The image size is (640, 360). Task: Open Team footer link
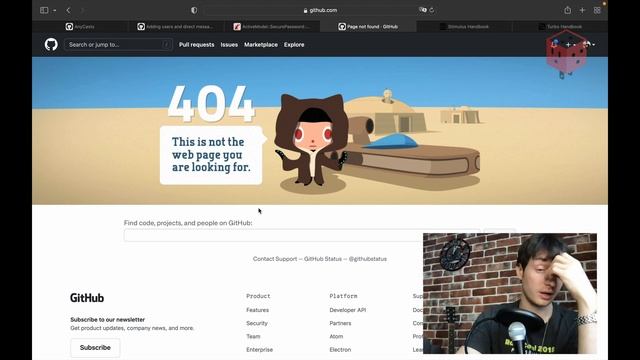253,336
